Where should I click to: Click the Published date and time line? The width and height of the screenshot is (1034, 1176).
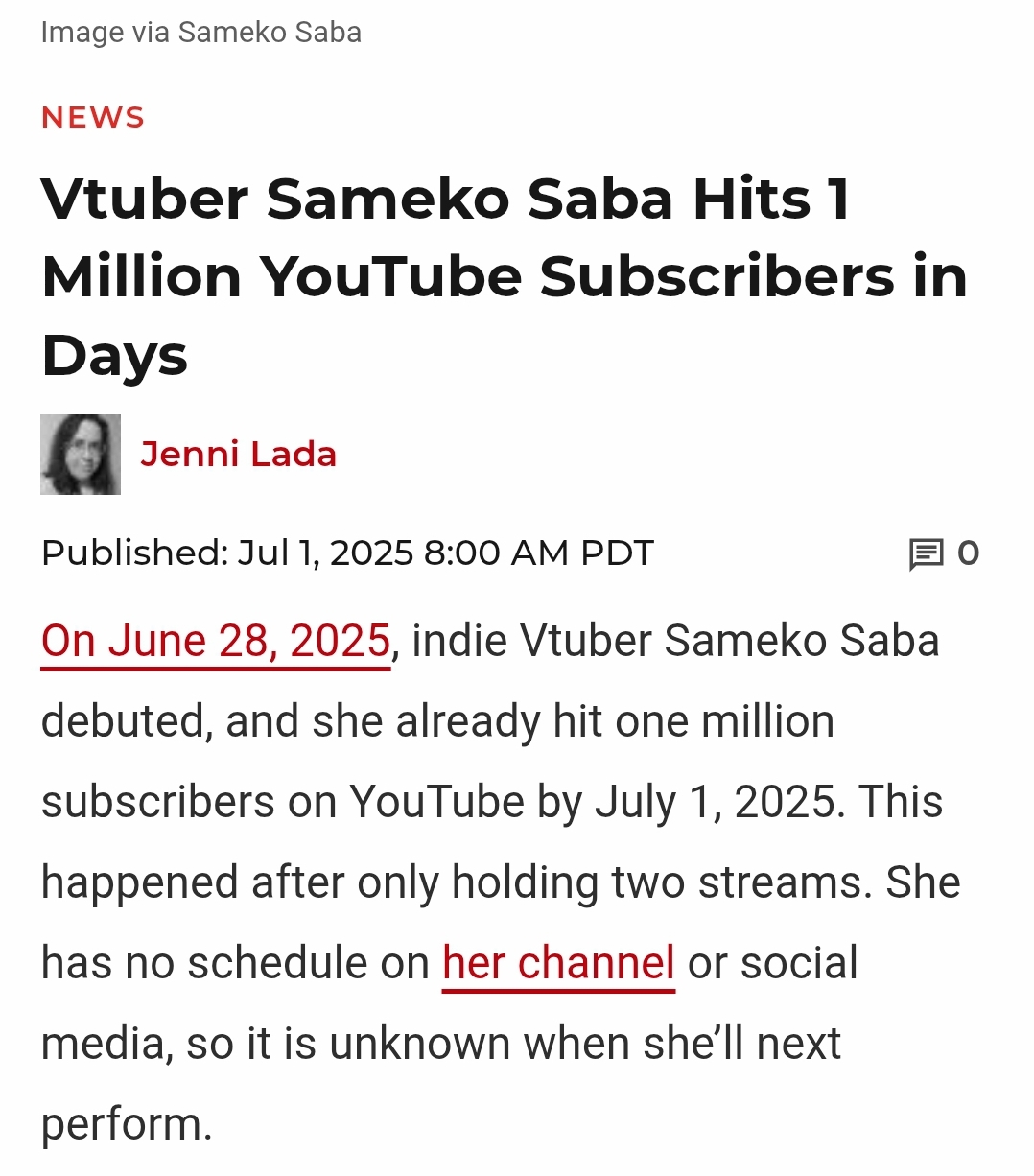click(347, 553)
